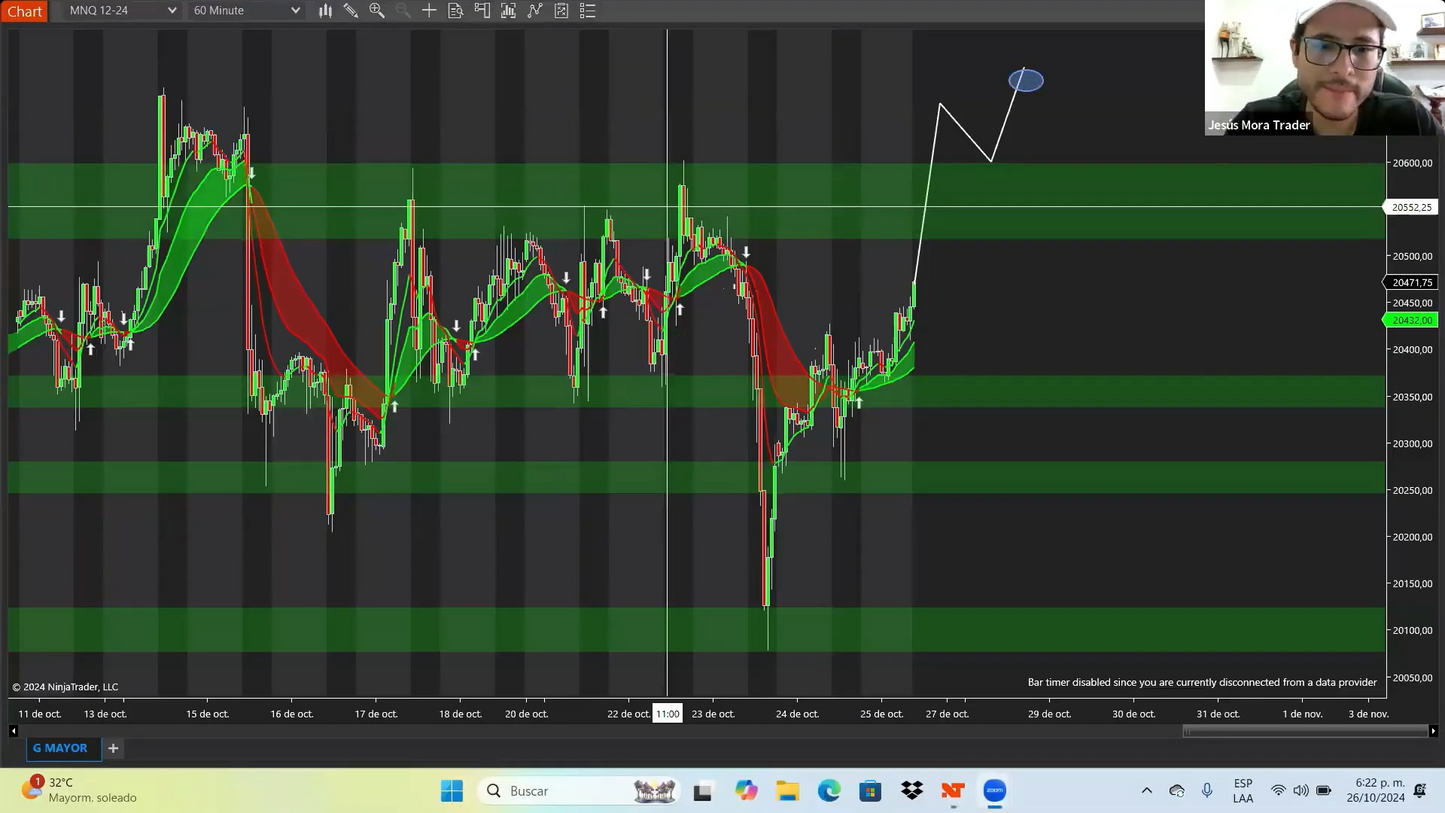Open the chart properties list icon

588,11
